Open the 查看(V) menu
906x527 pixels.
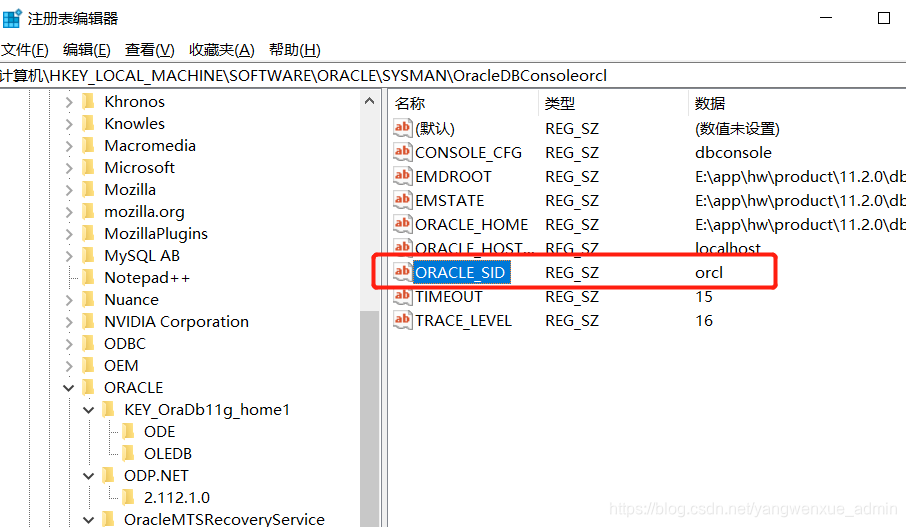click(x=150, y=50)
